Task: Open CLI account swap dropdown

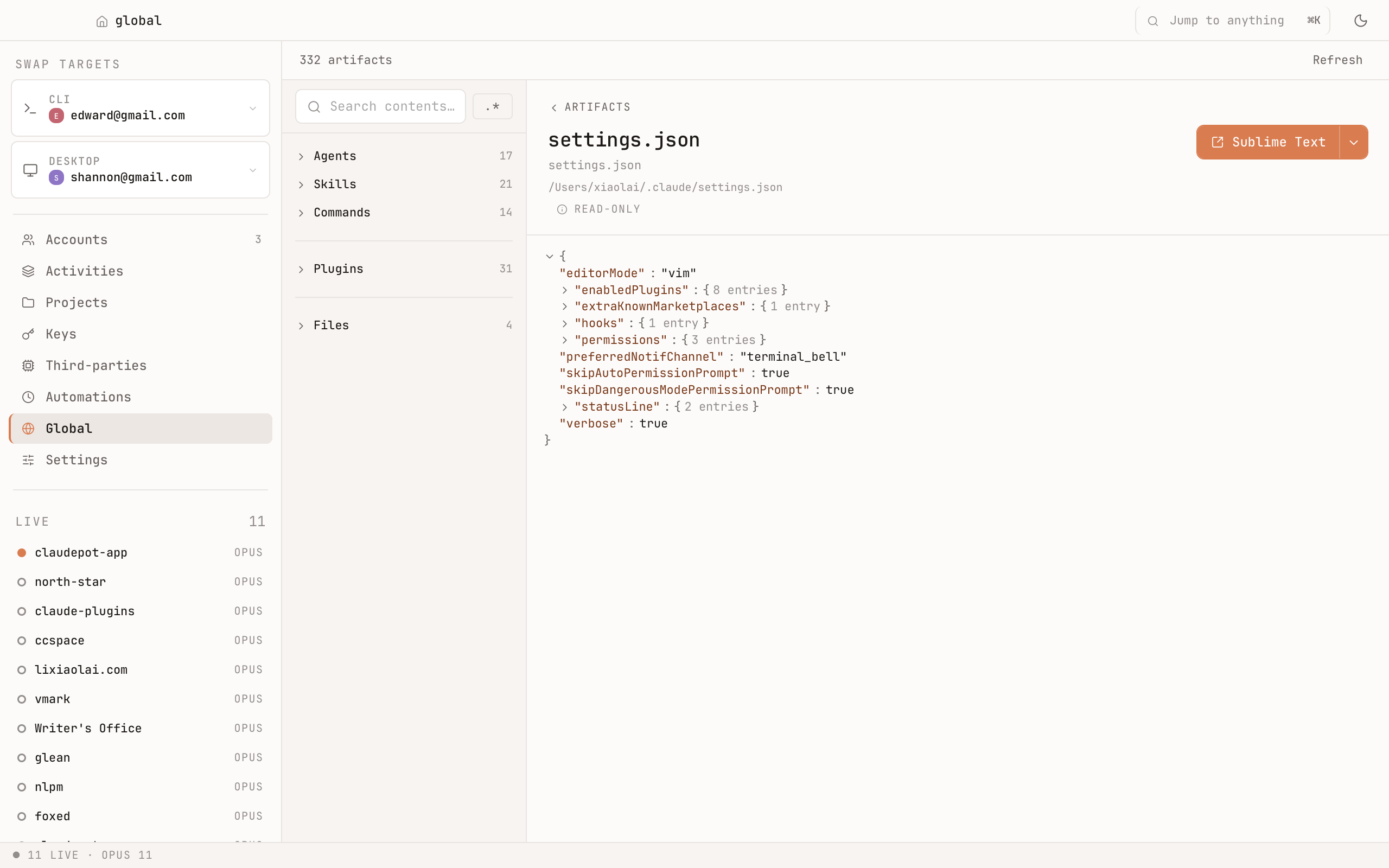Action: point(252,108)
